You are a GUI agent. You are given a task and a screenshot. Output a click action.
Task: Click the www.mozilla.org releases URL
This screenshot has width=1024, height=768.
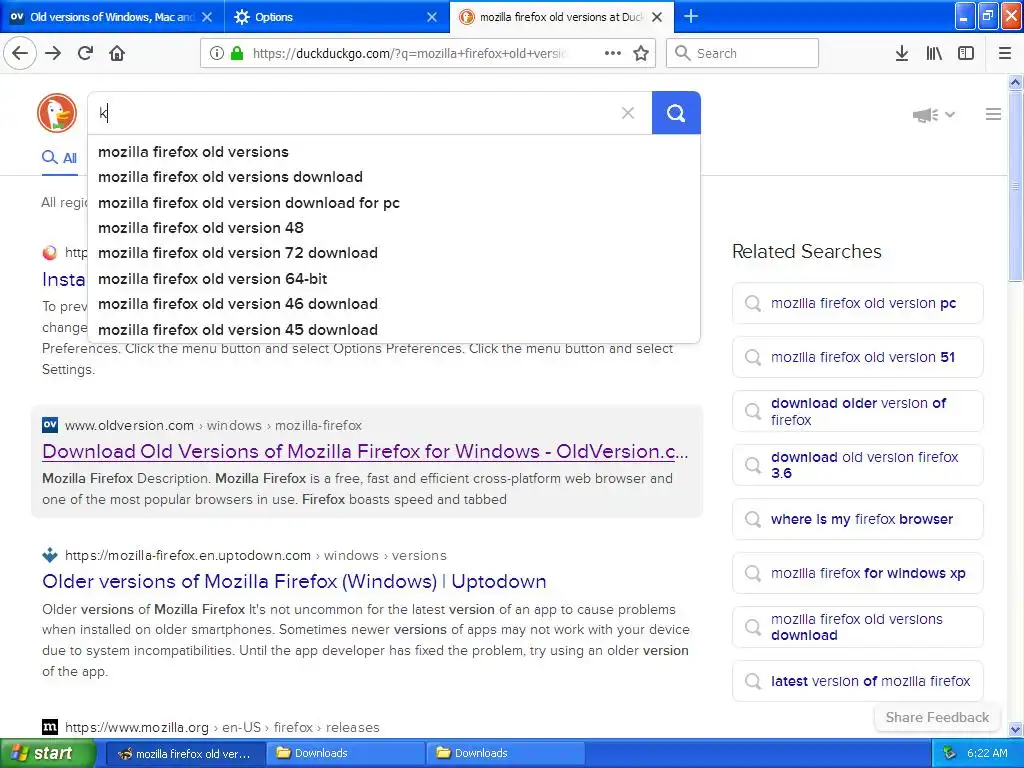pyautogui.click(x=222, y=727)
